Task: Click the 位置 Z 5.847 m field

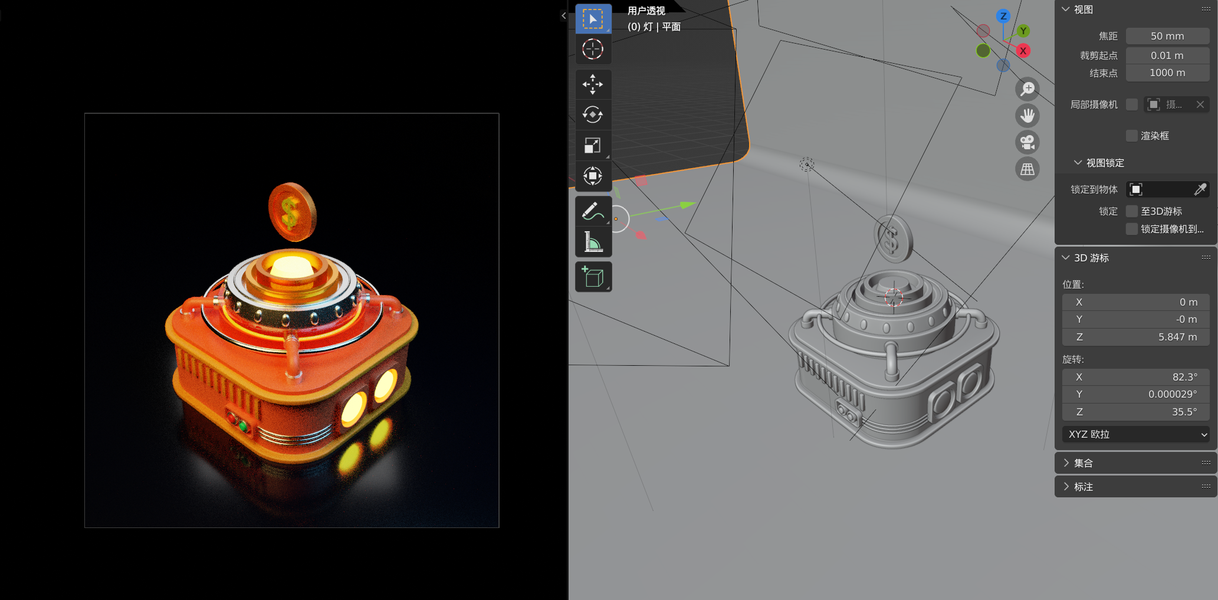Action: [1136, 337]
